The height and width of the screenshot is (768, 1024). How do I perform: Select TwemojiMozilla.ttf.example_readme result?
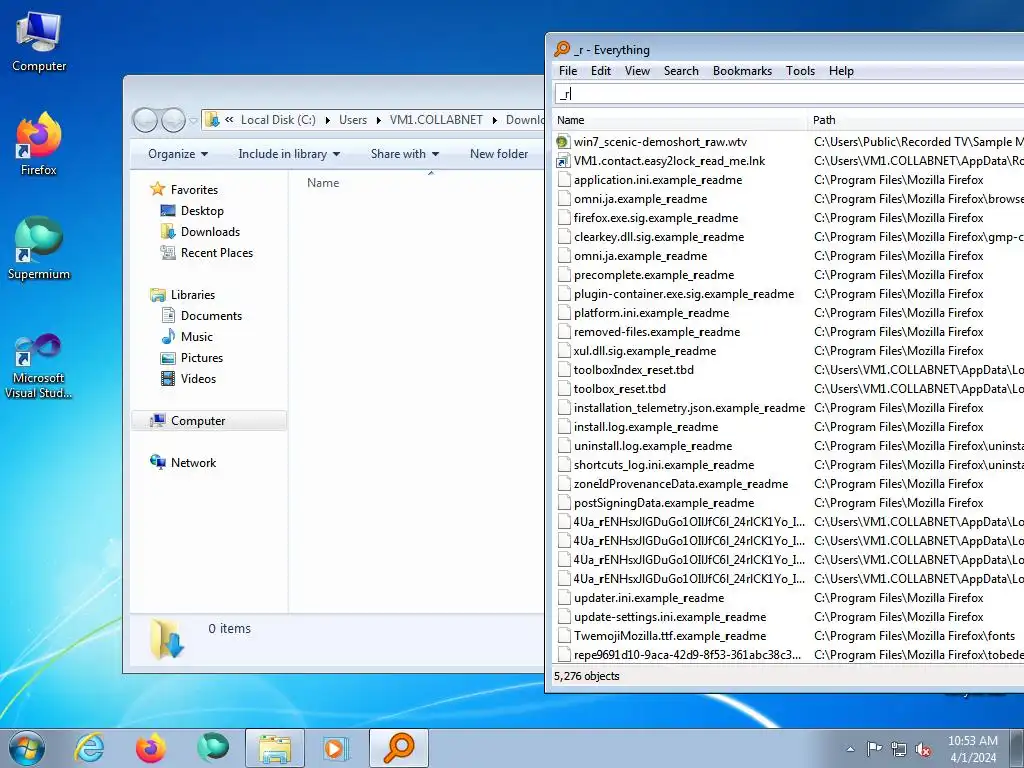669,635
